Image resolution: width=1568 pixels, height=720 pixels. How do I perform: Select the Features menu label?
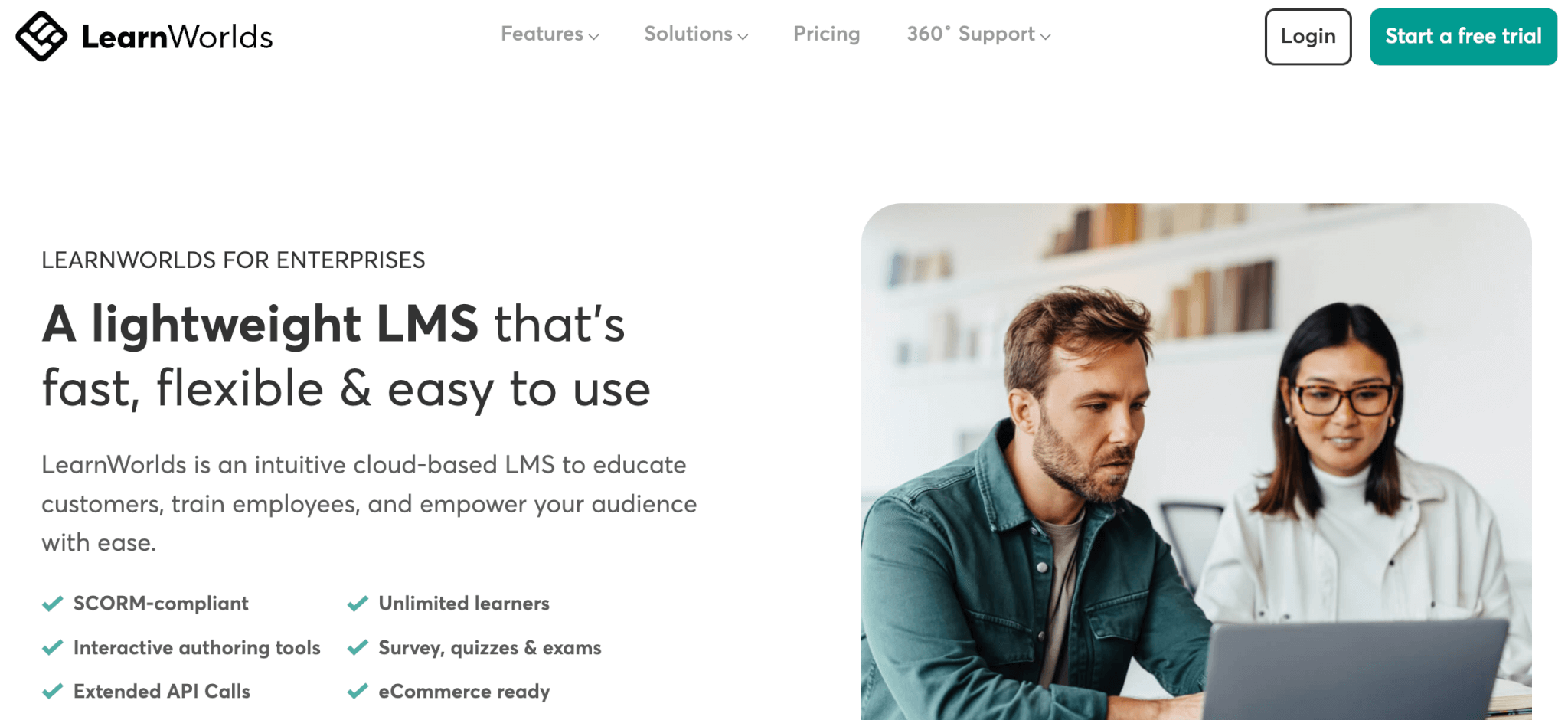click(542, 34)
